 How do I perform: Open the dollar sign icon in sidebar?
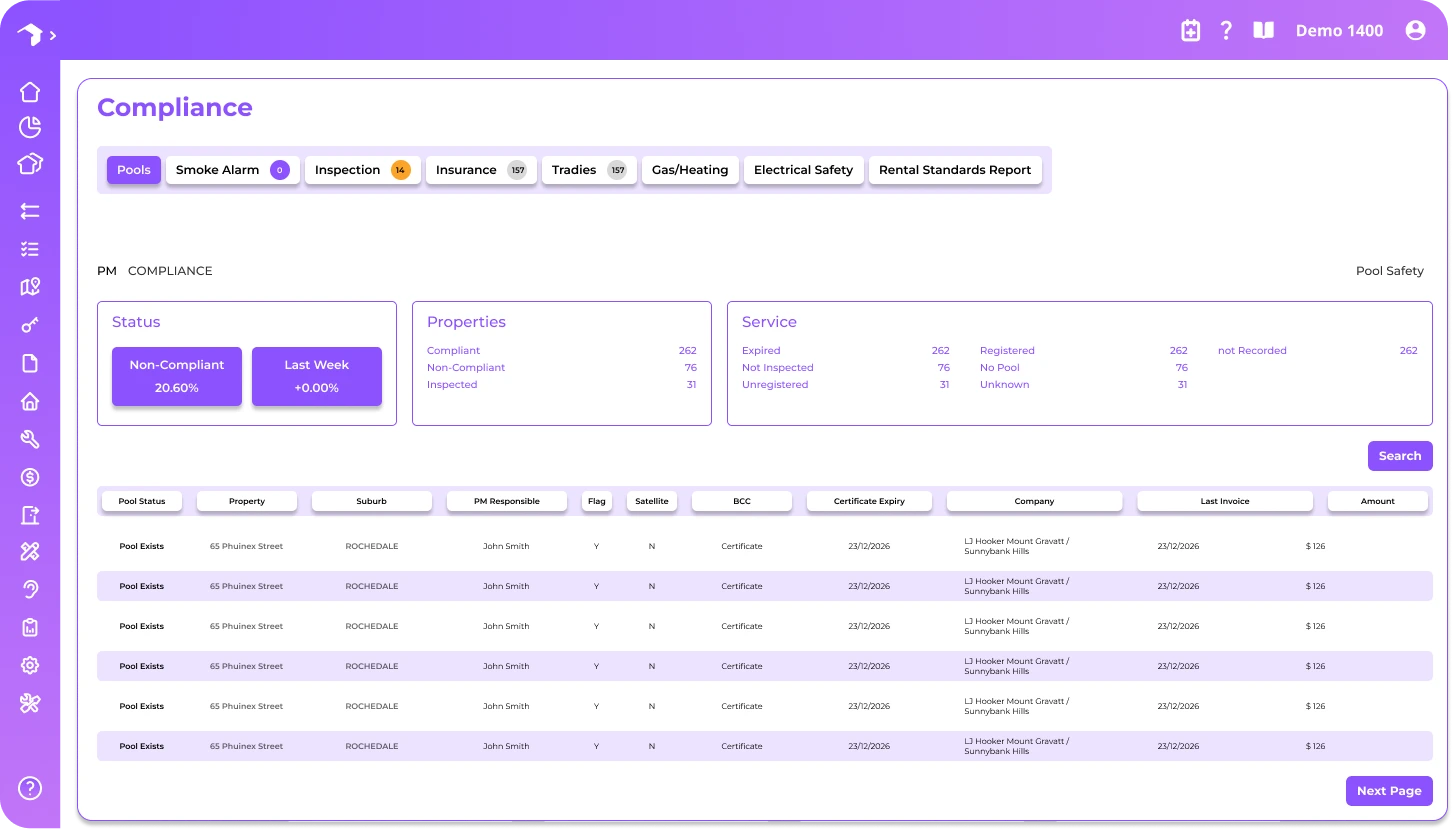click(x=30, y=477)
